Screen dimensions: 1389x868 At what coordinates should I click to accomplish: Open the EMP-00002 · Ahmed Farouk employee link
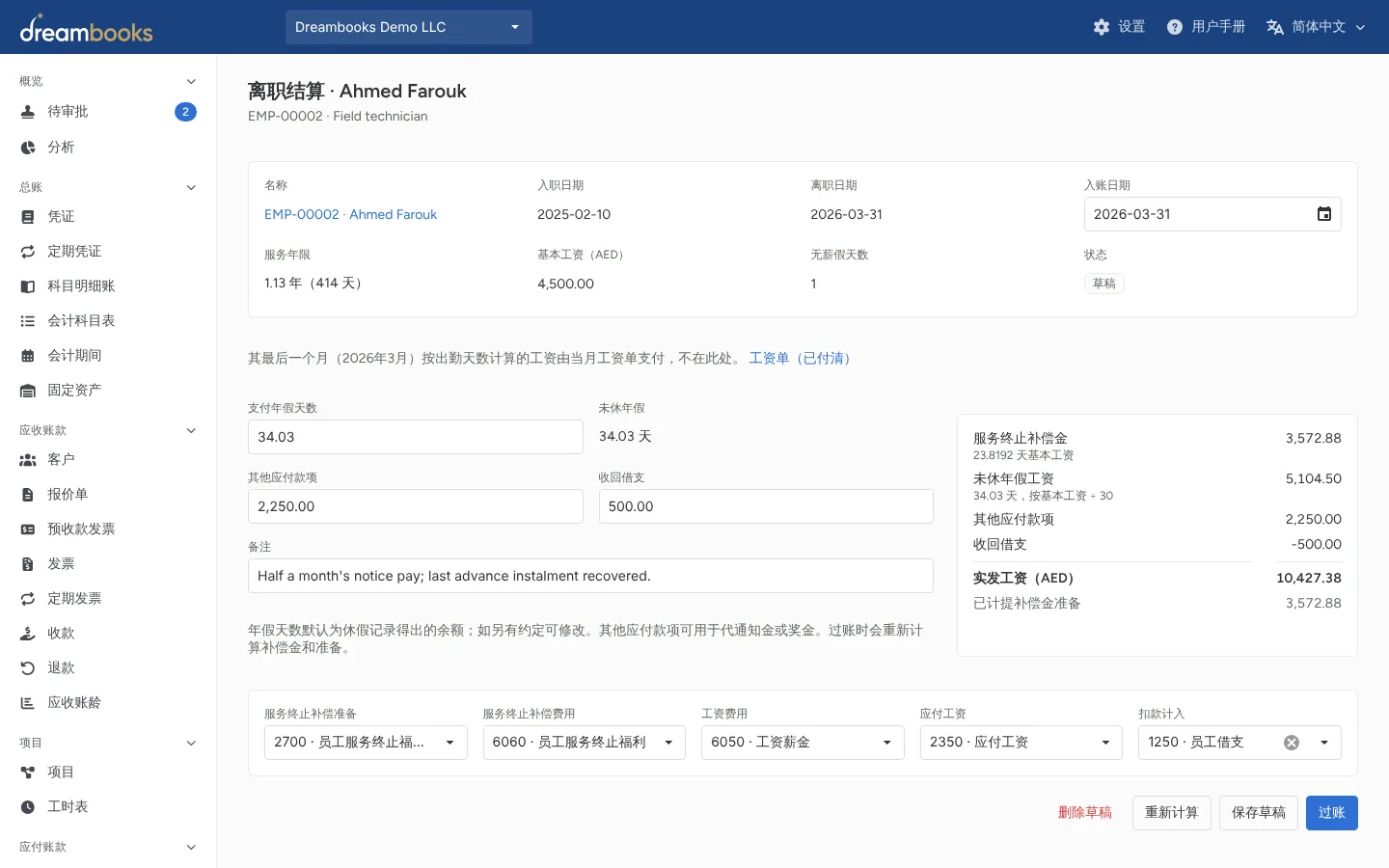(x=350, y=214)
